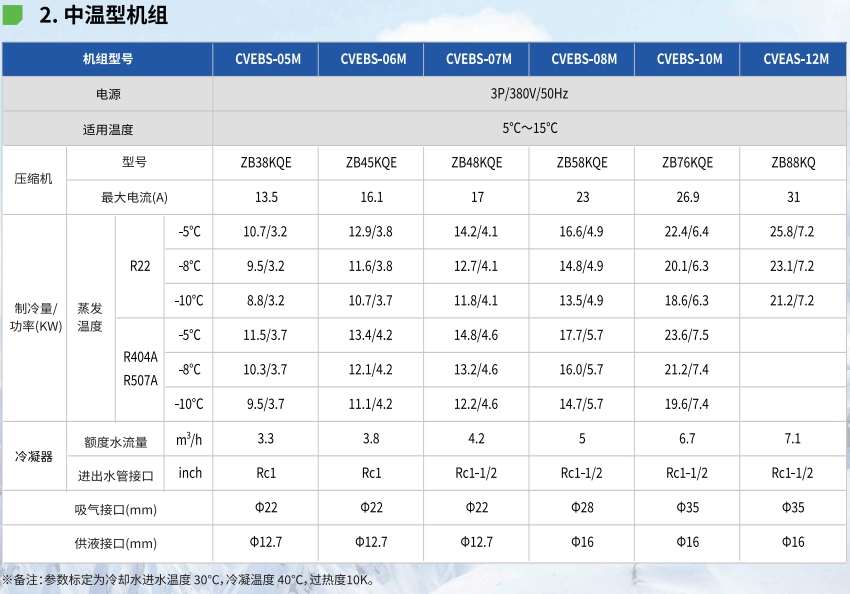This screenshot has height=594, width=850.
Task: Select water flow value 7.1
Action: (x=793, y=438)
